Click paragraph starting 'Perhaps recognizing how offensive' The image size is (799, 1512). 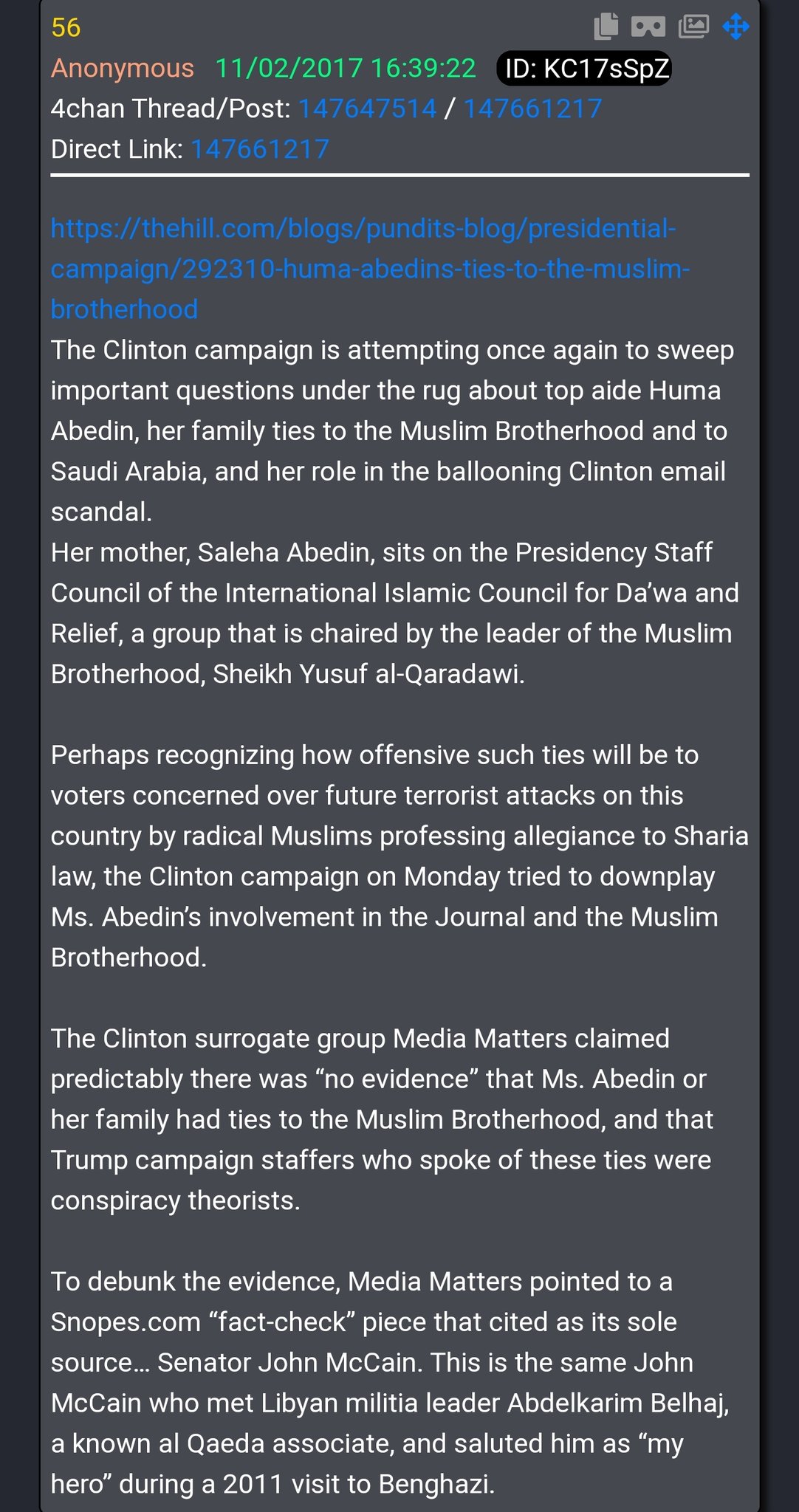[399, 856]
